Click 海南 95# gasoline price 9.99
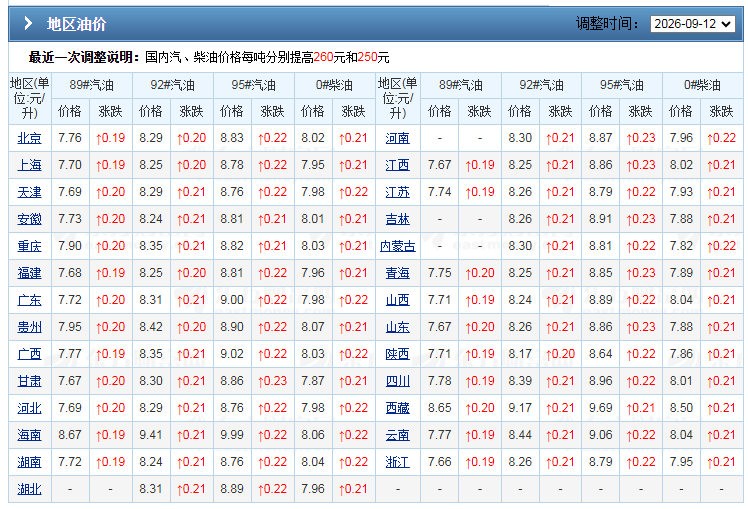Screen dimensions: 748x509 click(232, 435)
